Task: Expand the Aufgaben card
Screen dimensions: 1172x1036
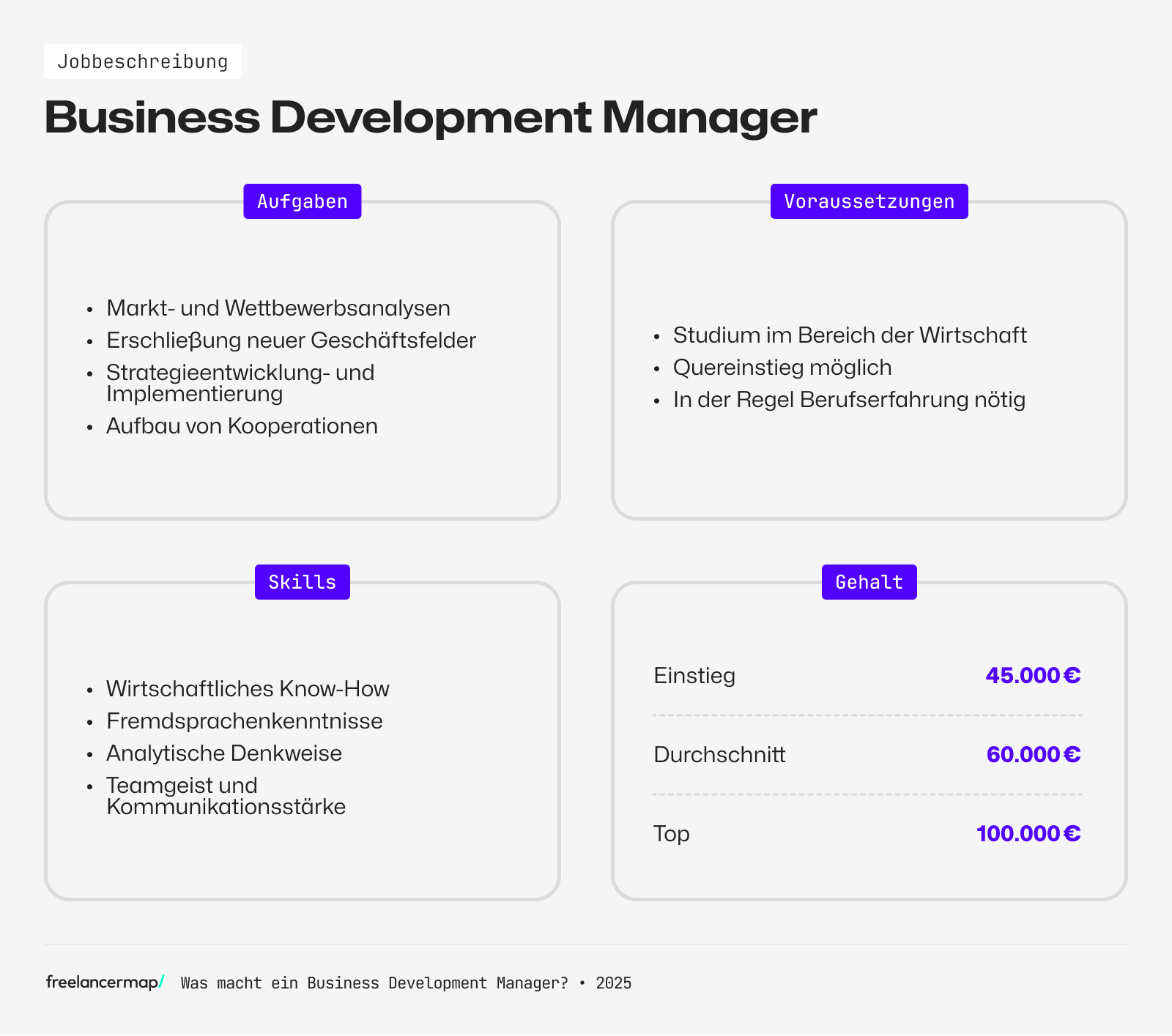Action: (302, 359)
